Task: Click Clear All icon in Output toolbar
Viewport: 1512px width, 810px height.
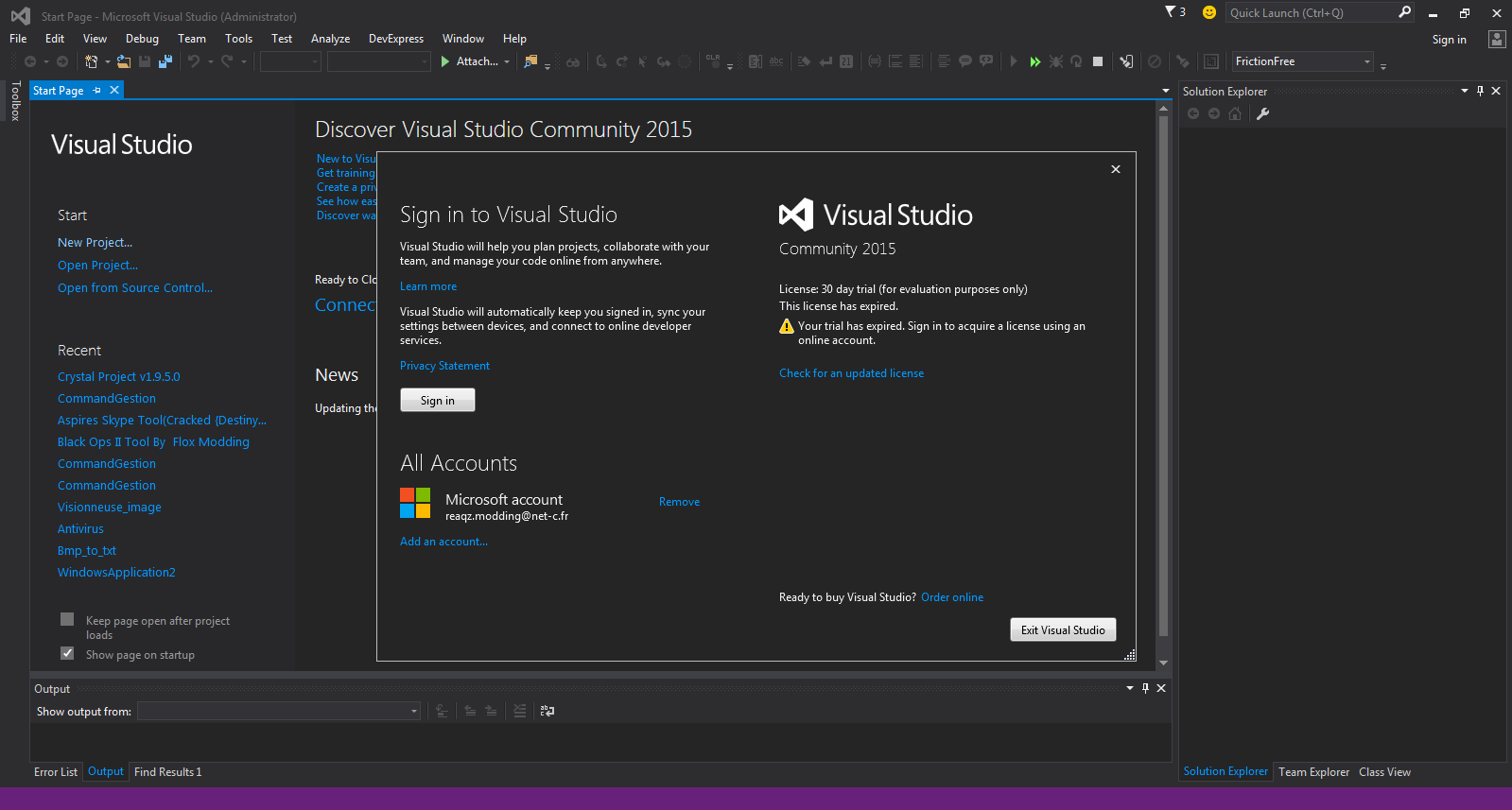Action: tap(519, 711)
